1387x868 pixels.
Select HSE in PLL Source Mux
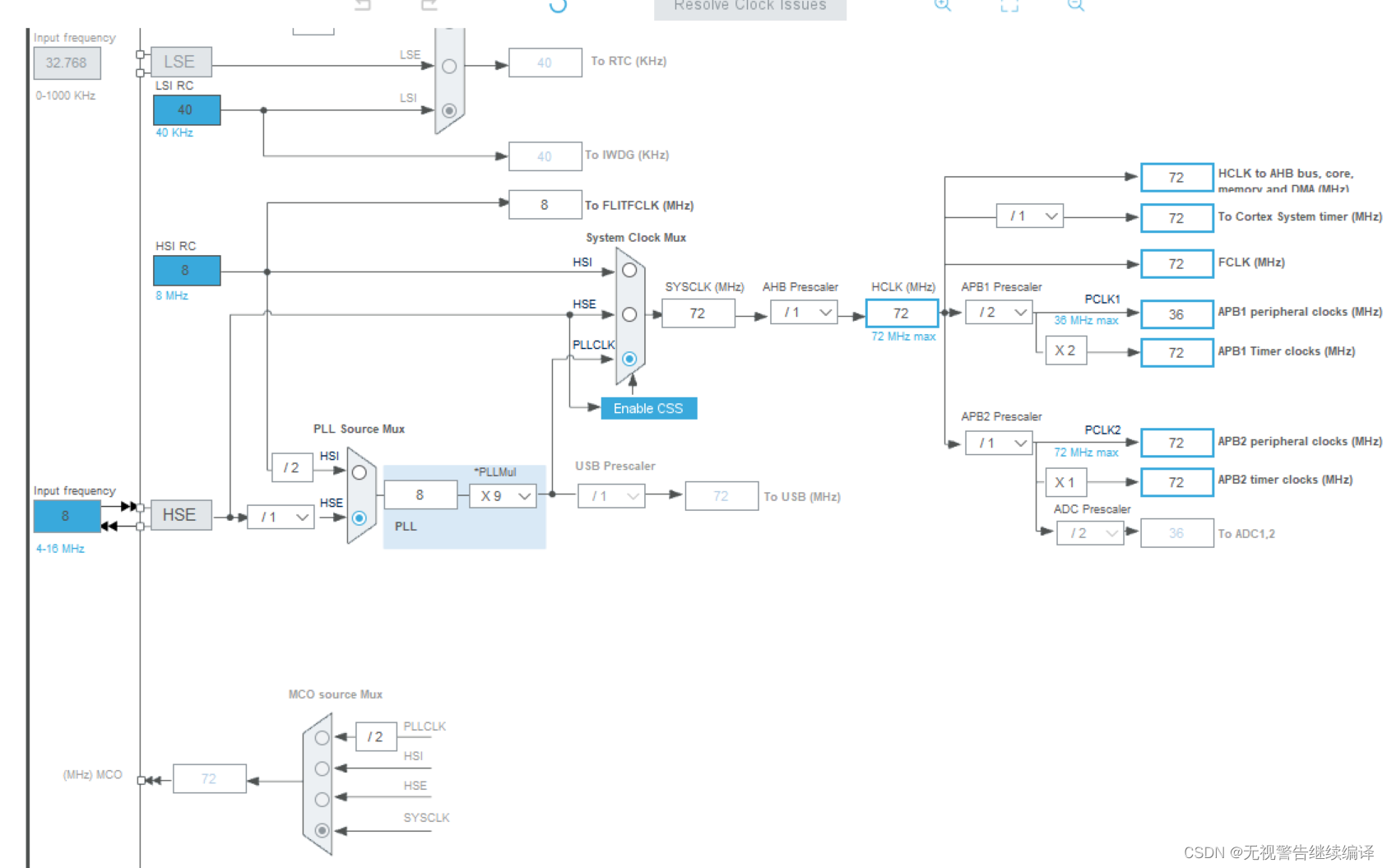pos(360,518)
